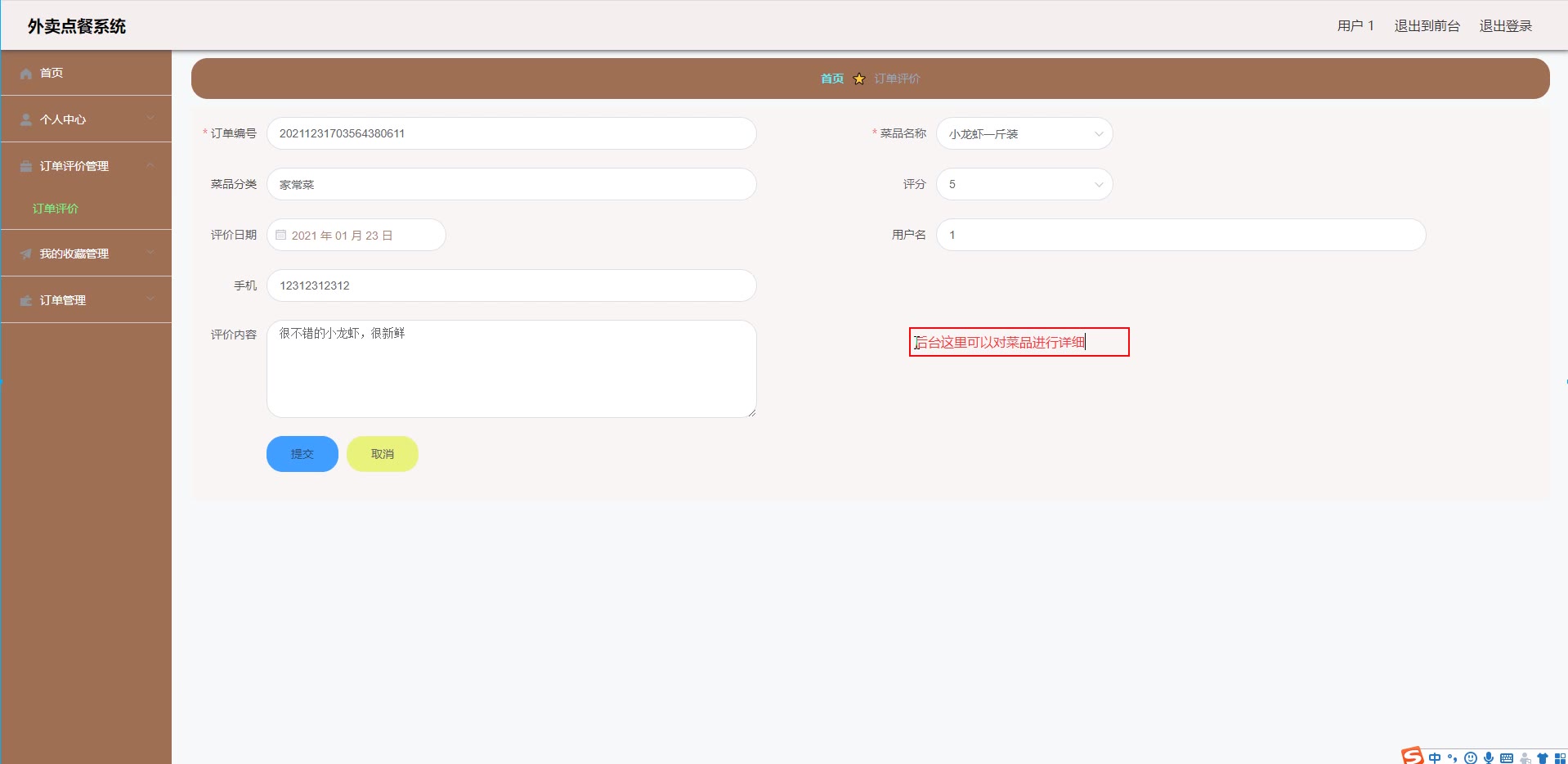Open the 评分 dropdown showing 5
Screen dimensions: 1568x764
(x=1024, y=184)
